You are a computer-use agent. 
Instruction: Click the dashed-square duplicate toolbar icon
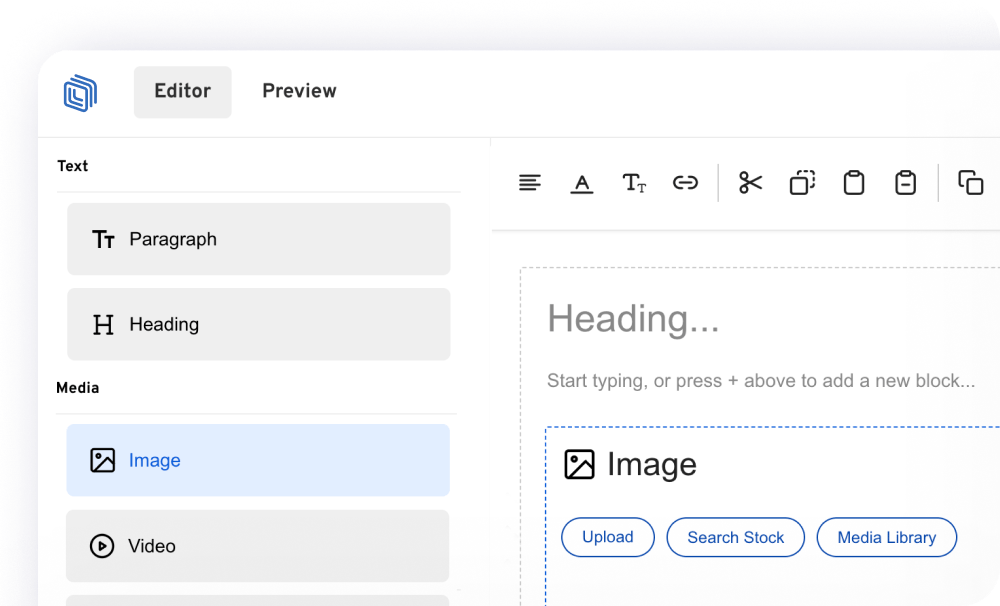pyautogui.click(x=802, y=182)
